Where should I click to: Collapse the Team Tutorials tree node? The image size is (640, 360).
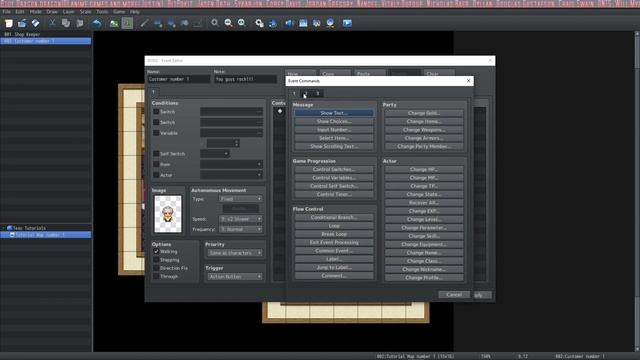[4, 228]
